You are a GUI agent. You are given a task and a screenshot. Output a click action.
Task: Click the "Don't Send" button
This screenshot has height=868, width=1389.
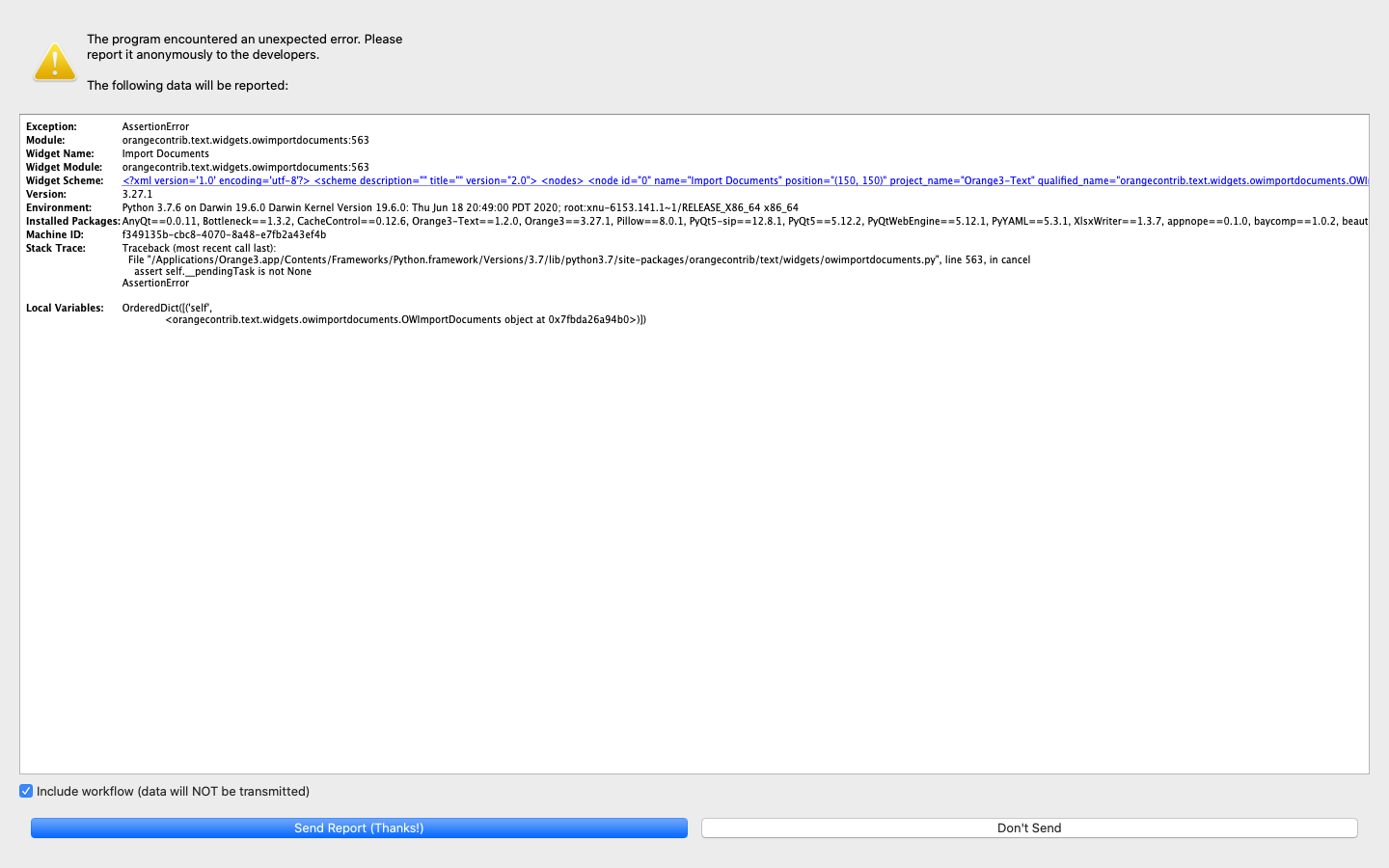[1029, 827]
